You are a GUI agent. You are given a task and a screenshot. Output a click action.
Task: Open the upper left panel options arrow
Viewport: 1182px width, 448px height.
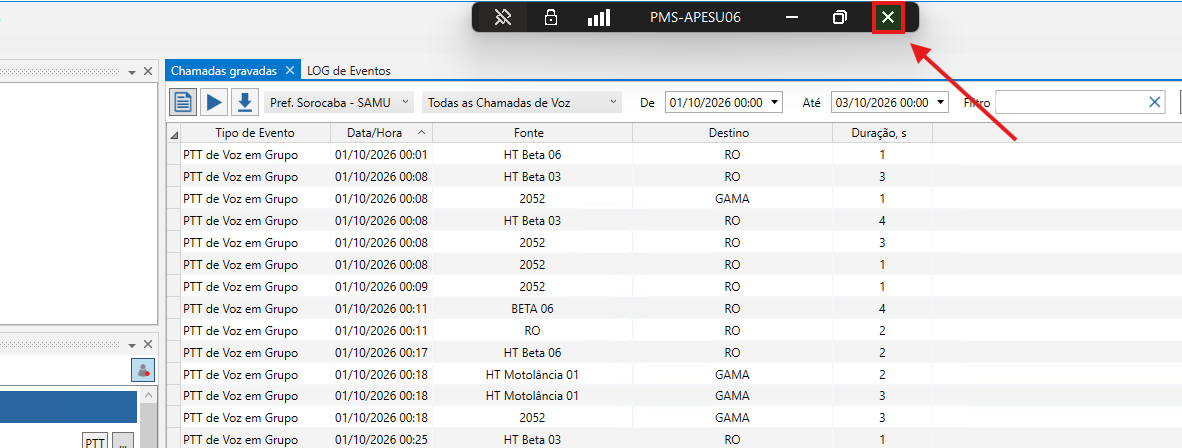132,72
